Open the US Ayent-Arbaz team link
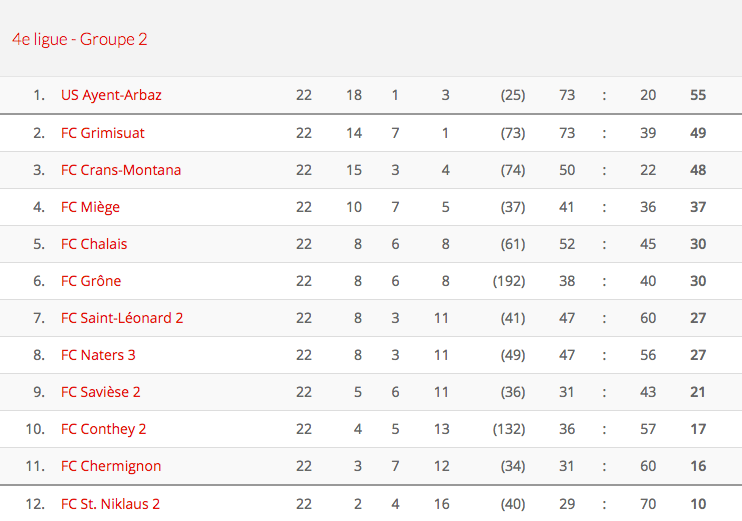The width and height of the screenshot is (742, 521). (111, 95)
